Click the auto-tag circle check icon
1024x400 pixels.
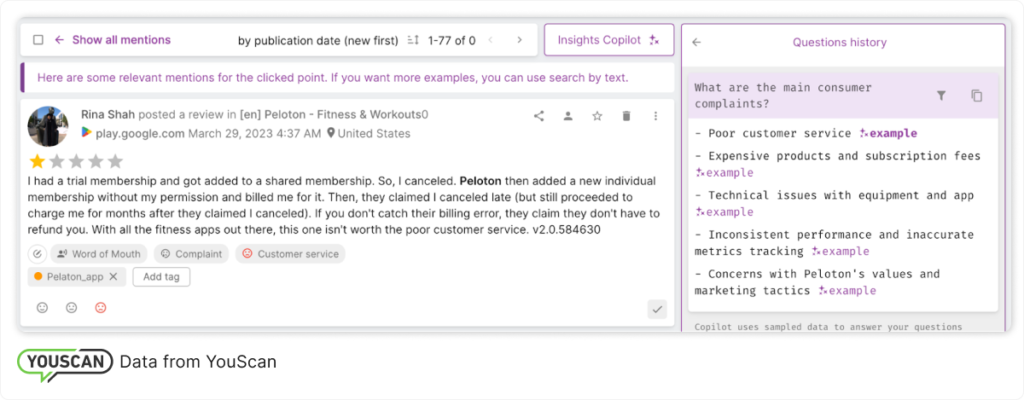tap(38, 254)
